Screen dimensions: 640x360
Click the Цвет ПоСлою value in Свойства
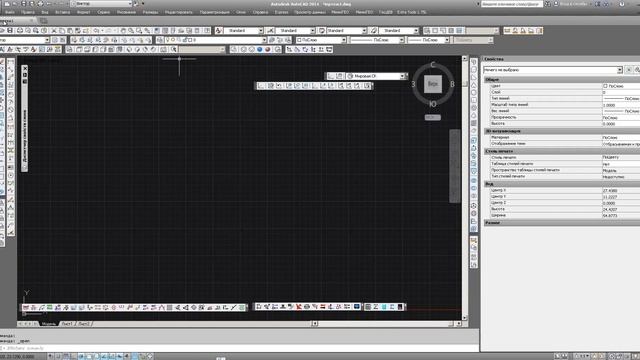coord(621,86)
